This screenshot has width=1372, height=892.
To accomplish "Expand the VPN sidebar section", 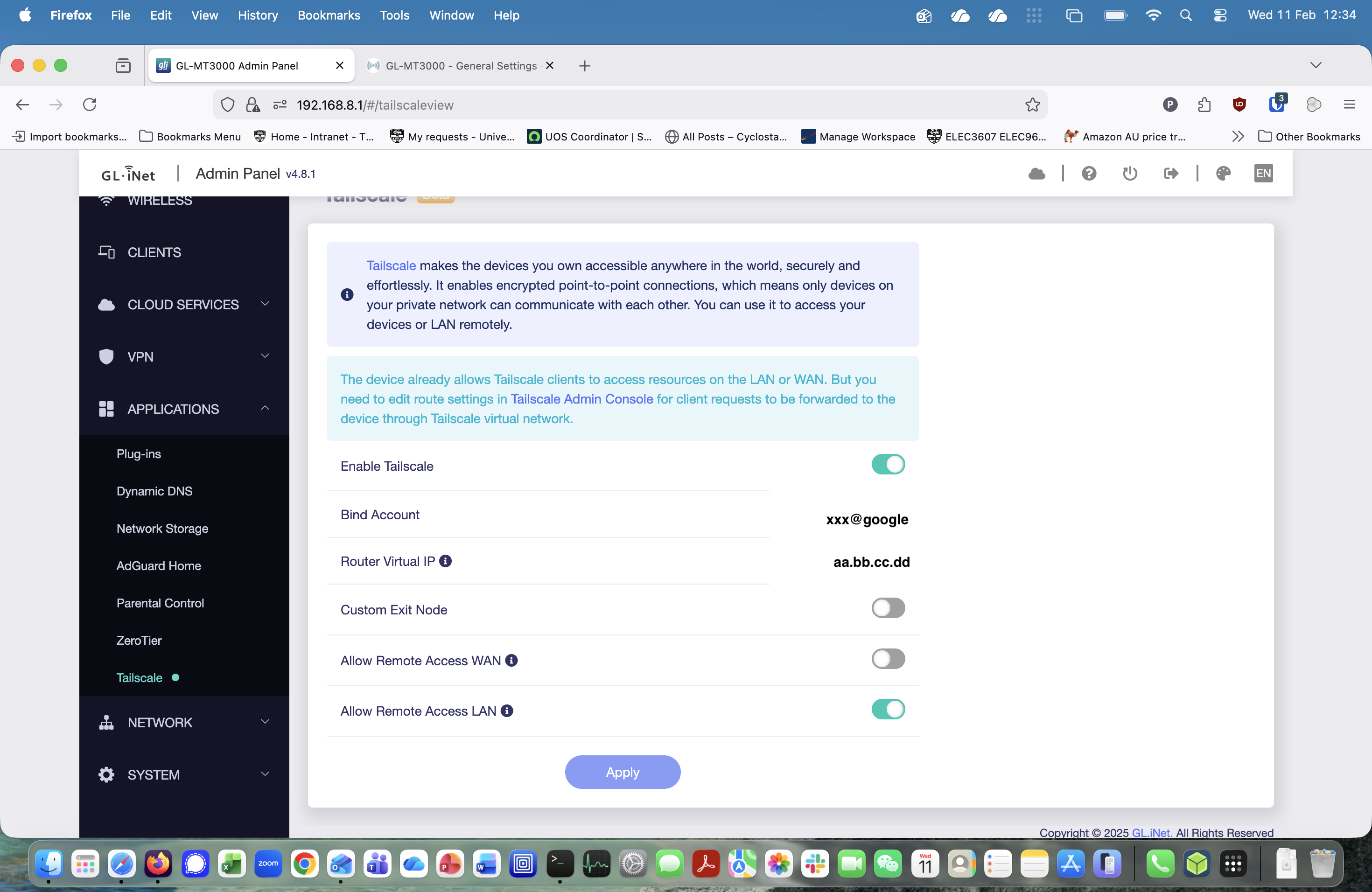I will [183, 357].
